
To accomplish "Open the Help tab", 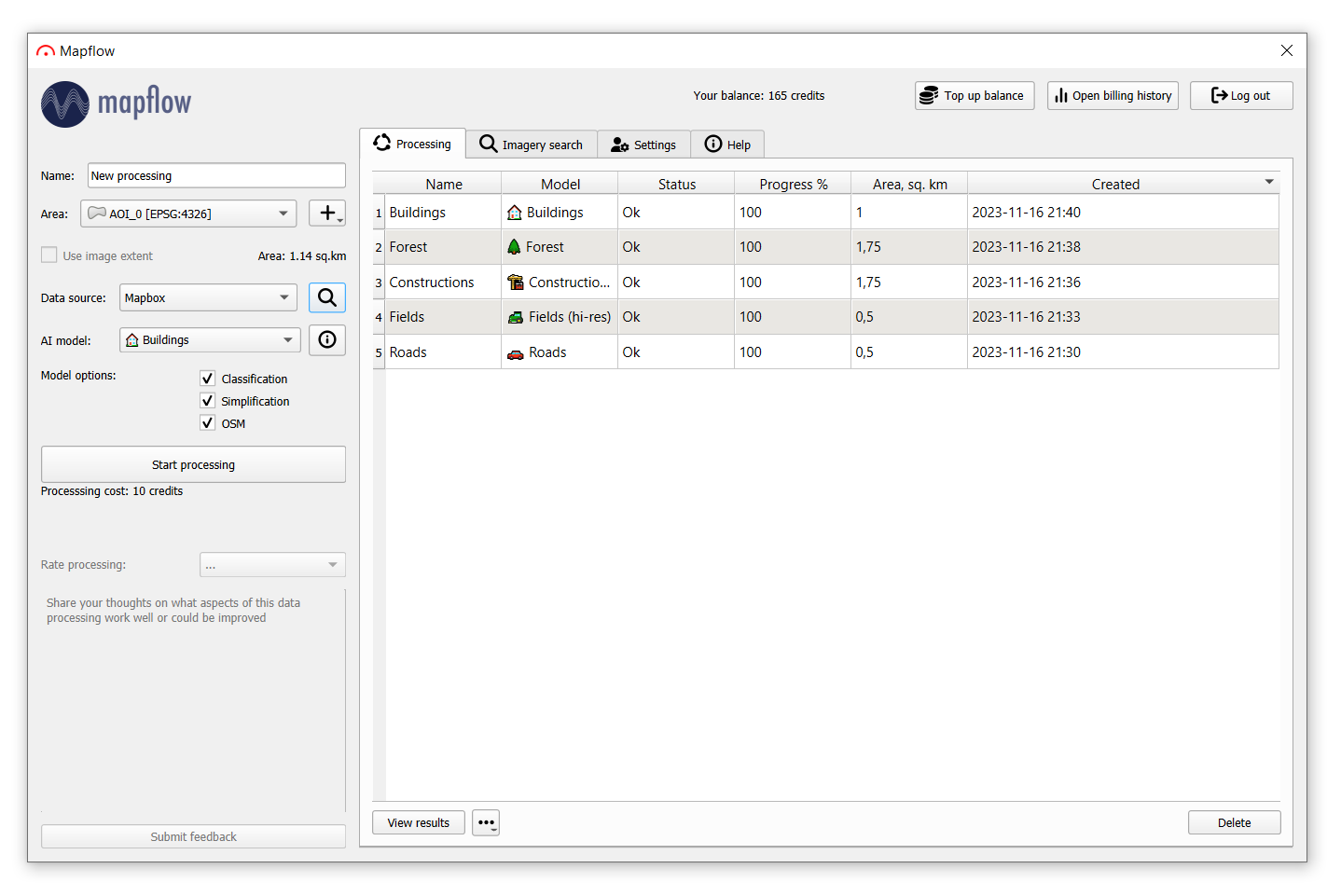I will pos(727,145).
